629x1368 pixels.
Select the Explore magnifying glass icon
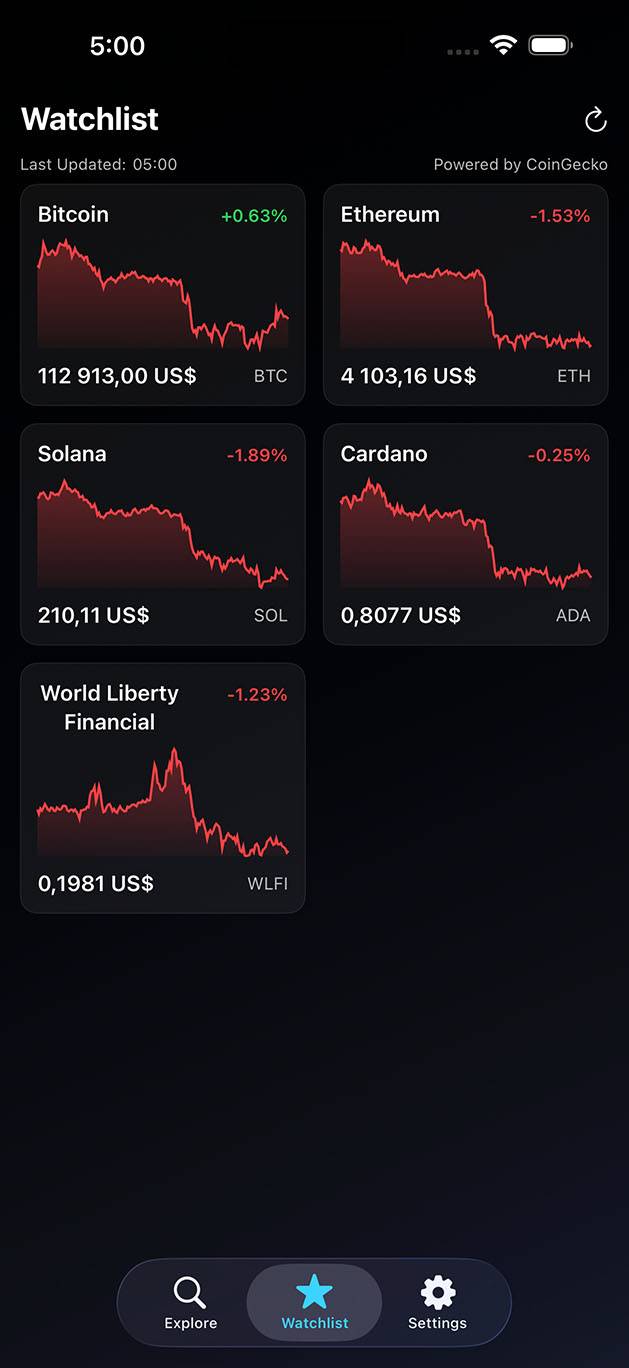(190, 1291)
